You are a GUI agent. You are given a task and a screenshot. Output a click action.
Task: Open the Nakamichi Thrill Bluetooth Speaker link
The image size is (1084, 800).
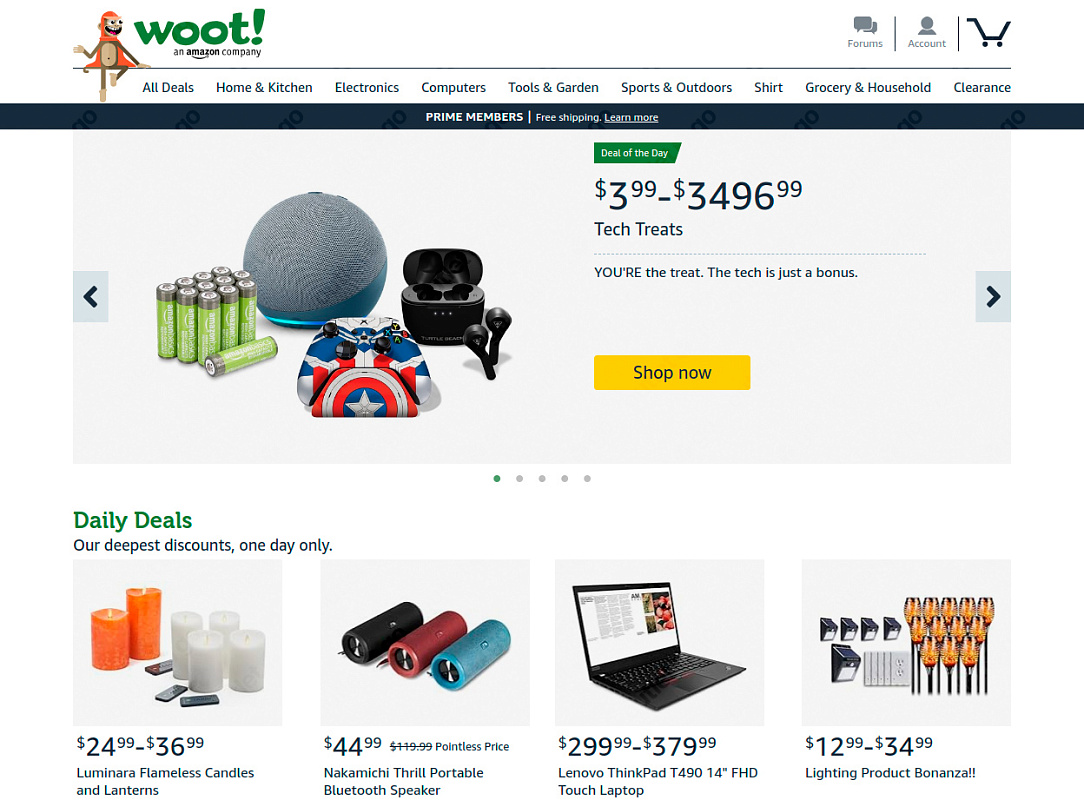tap(403, 781)
